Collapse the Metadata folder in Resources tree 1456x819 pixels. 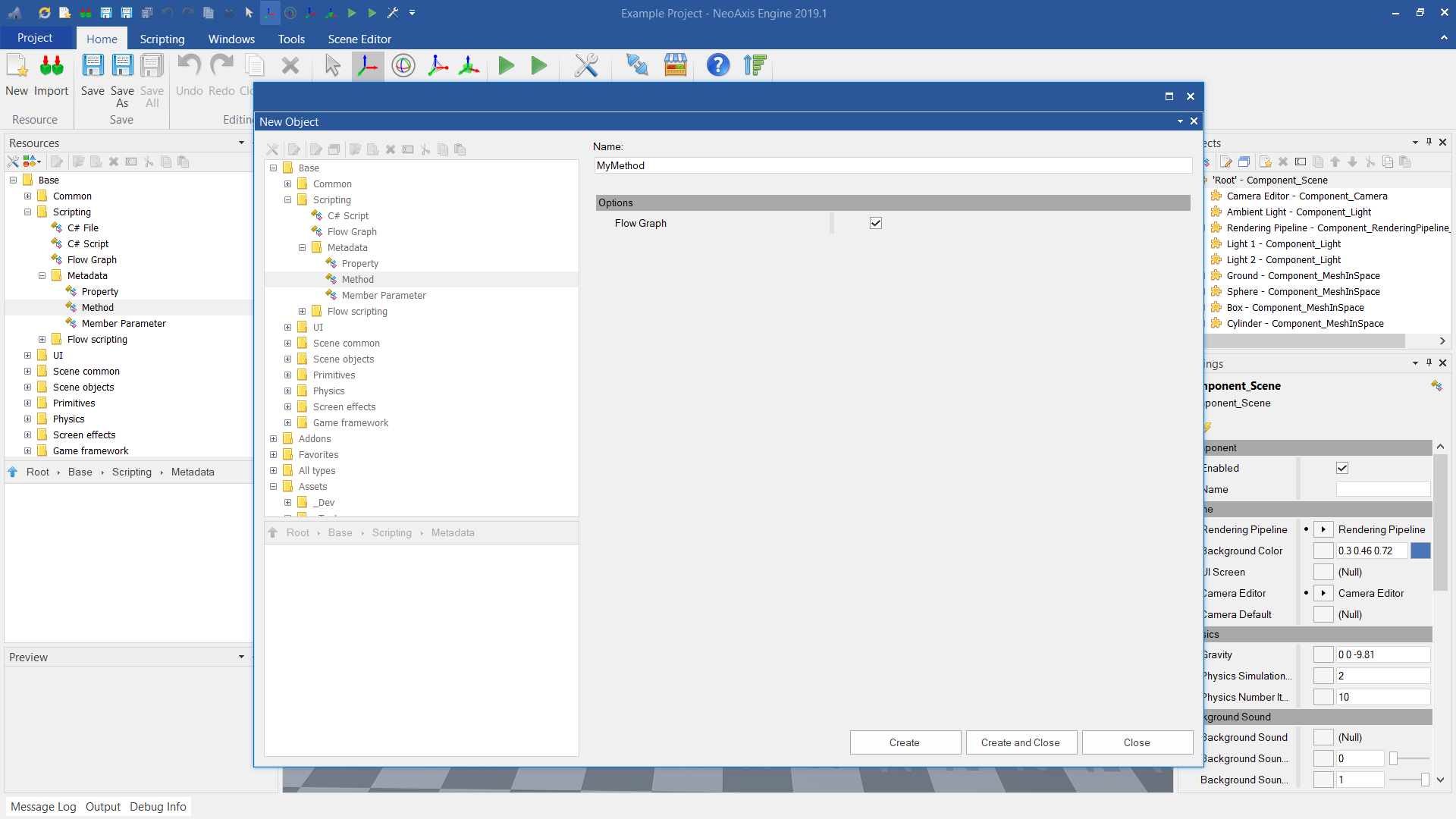(x=42, y=276)
